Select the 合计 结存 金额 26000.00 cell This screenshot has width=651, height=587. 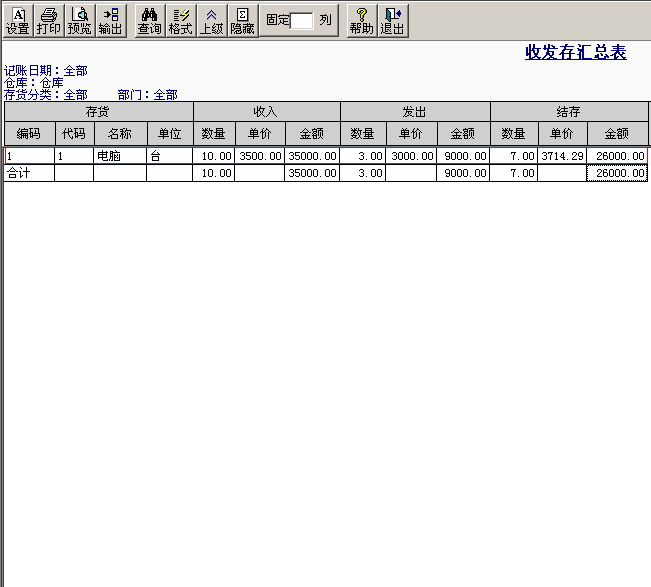point(617,173)
